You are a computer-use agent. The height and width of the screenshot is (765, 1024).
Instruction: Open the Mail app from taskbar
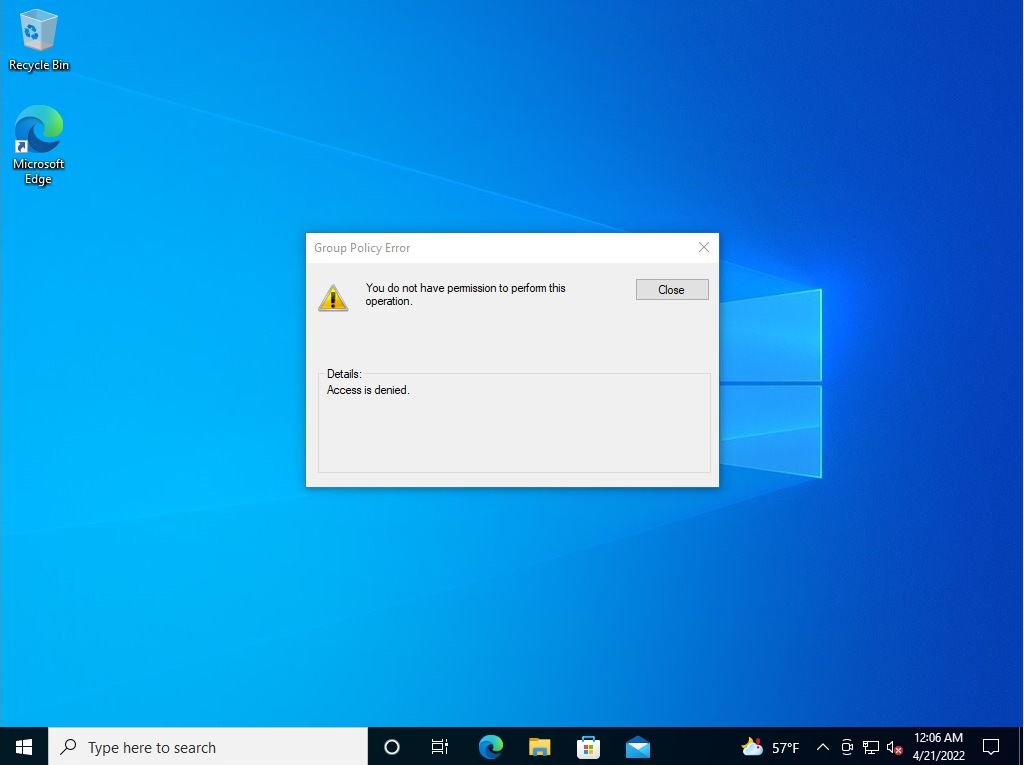pyautogui.click(x=637, y=747)
